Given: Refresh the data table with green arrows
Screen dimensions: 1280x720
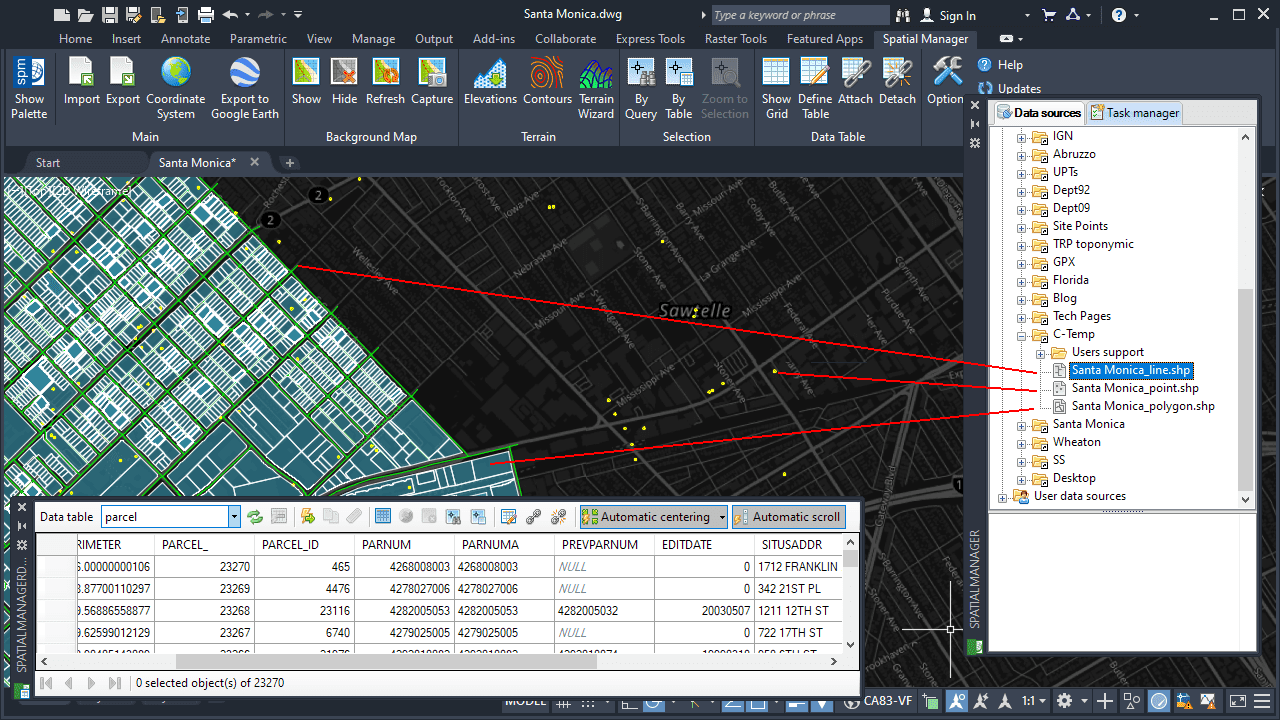Looking at the screenshot, I should (x=255, y=516).
